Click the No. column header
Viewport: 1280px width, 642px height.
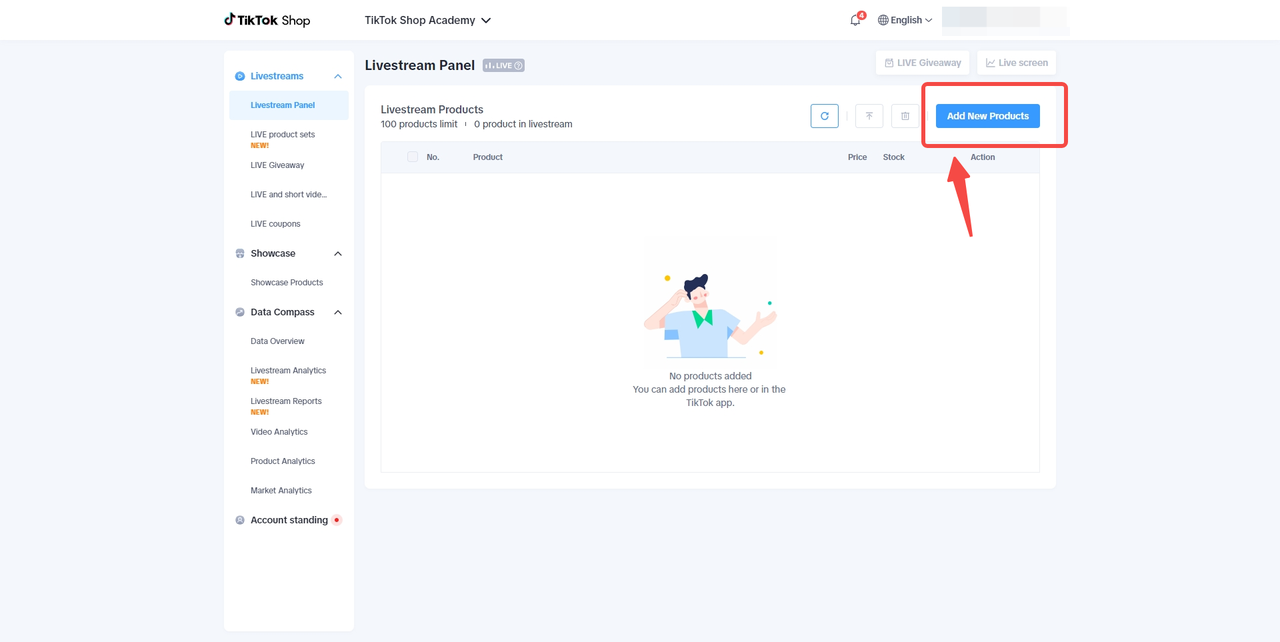(433, 157)
